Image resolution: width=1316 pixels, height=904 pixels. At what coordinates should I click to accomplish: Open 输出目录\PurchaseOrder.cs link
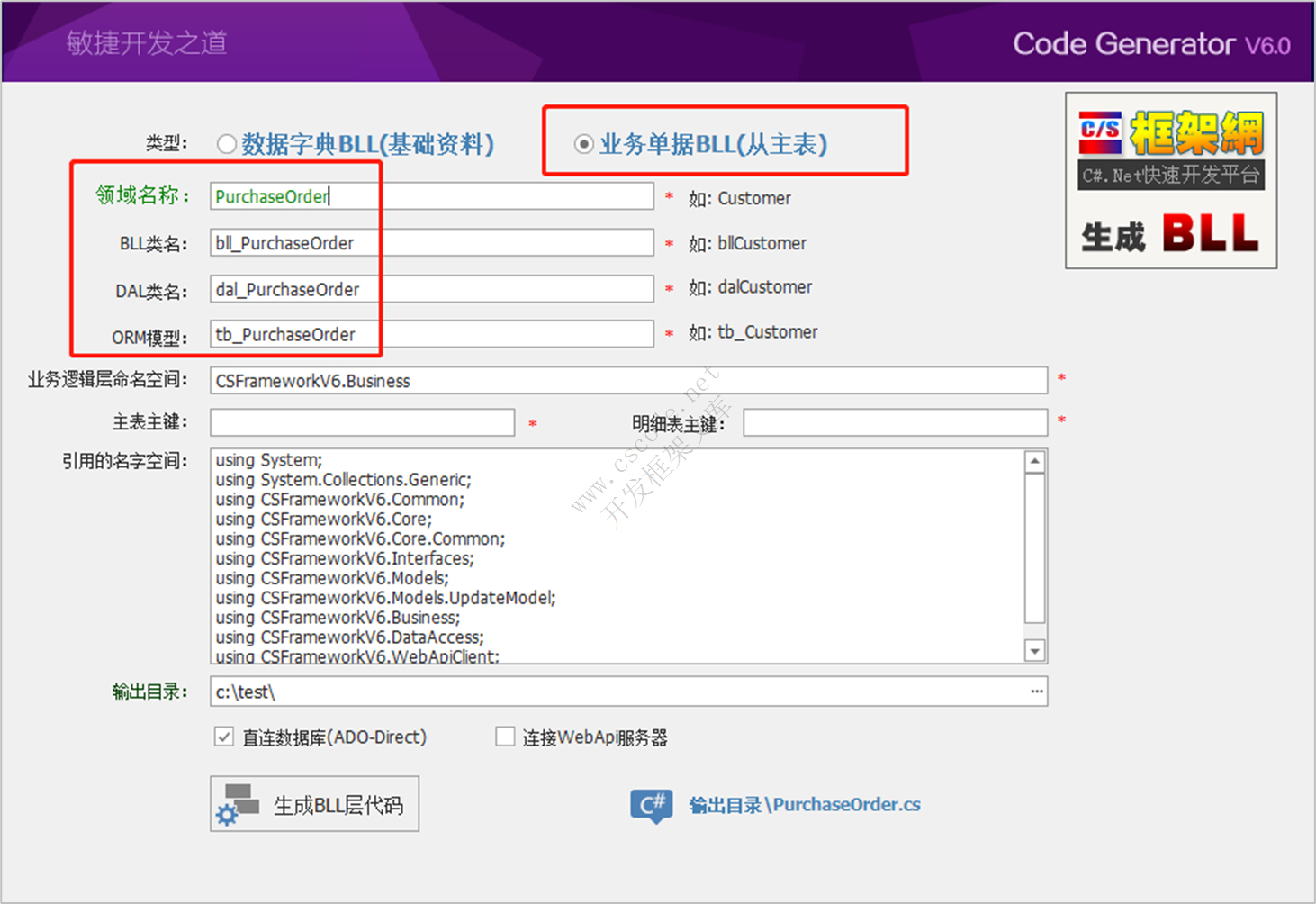tap(805, 805)
